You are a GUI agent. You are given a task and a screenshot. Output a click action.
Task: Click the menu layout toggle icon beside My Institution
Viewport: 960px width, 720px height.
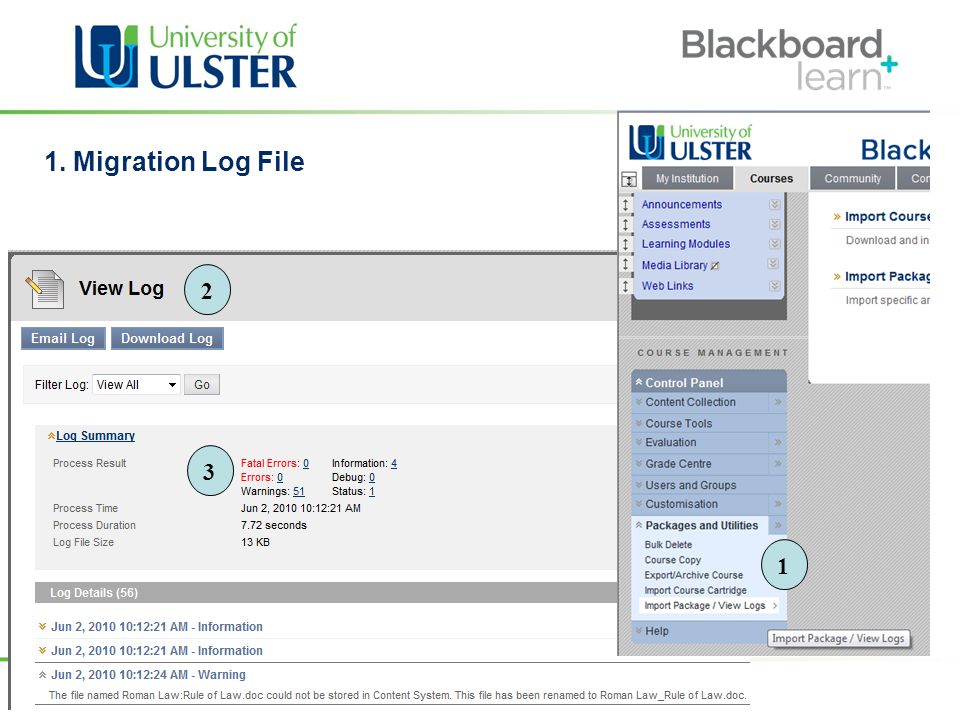tap(629, 179)
